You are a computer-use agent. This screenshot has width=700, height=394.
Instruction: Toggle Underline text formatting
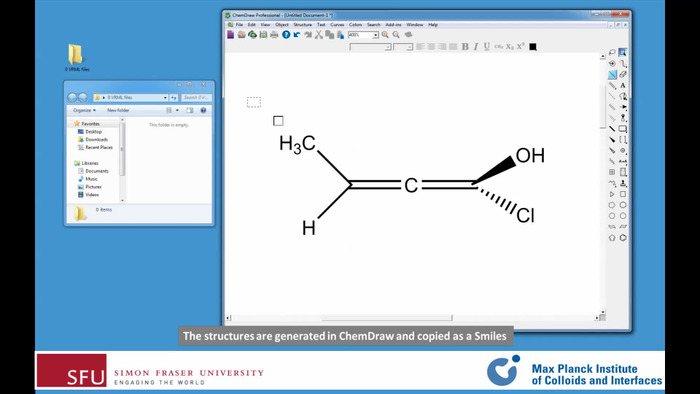click(x=487, y=47)
